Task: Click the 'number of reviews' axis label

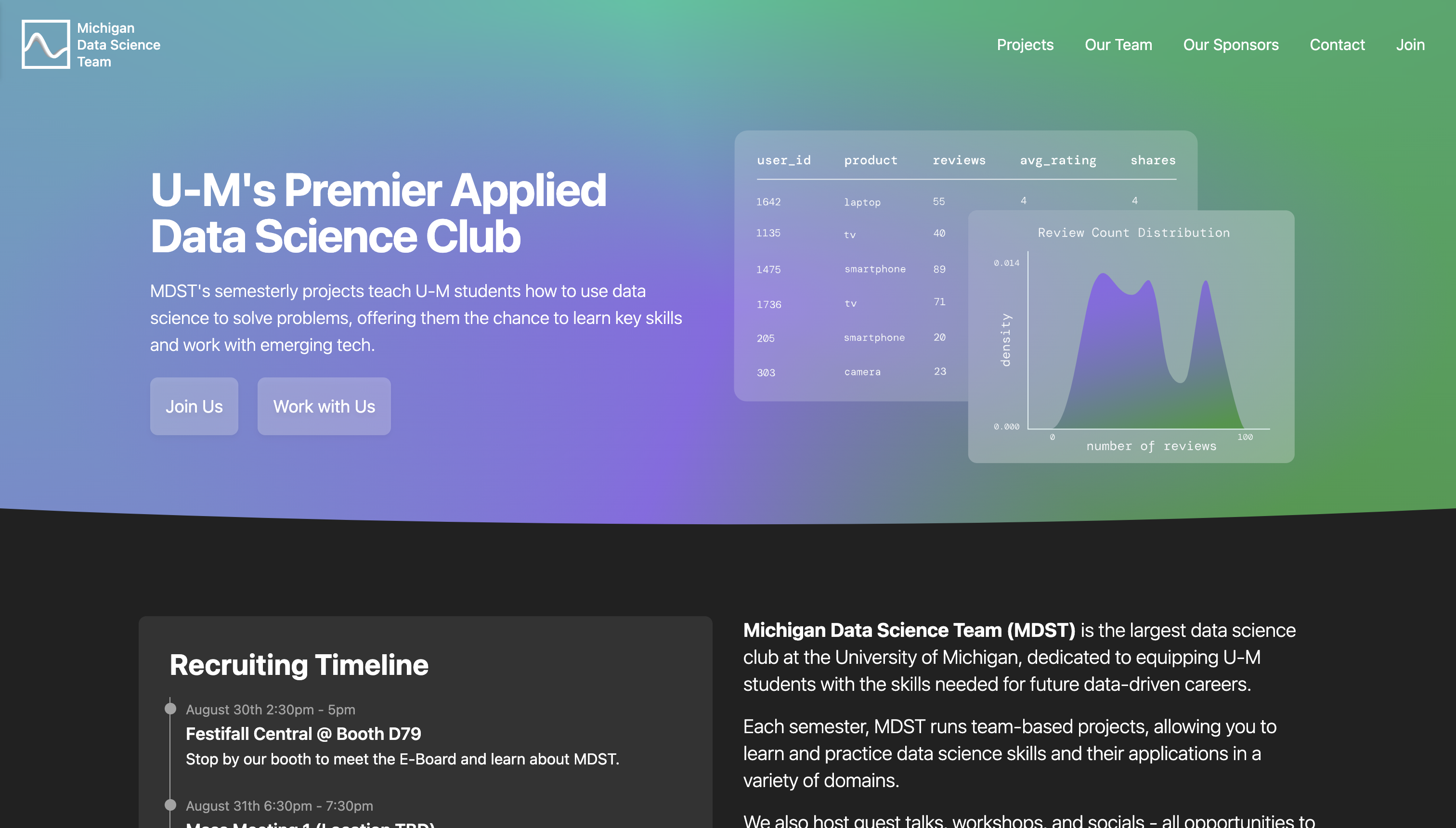Action: click(x=1151, y=446)
